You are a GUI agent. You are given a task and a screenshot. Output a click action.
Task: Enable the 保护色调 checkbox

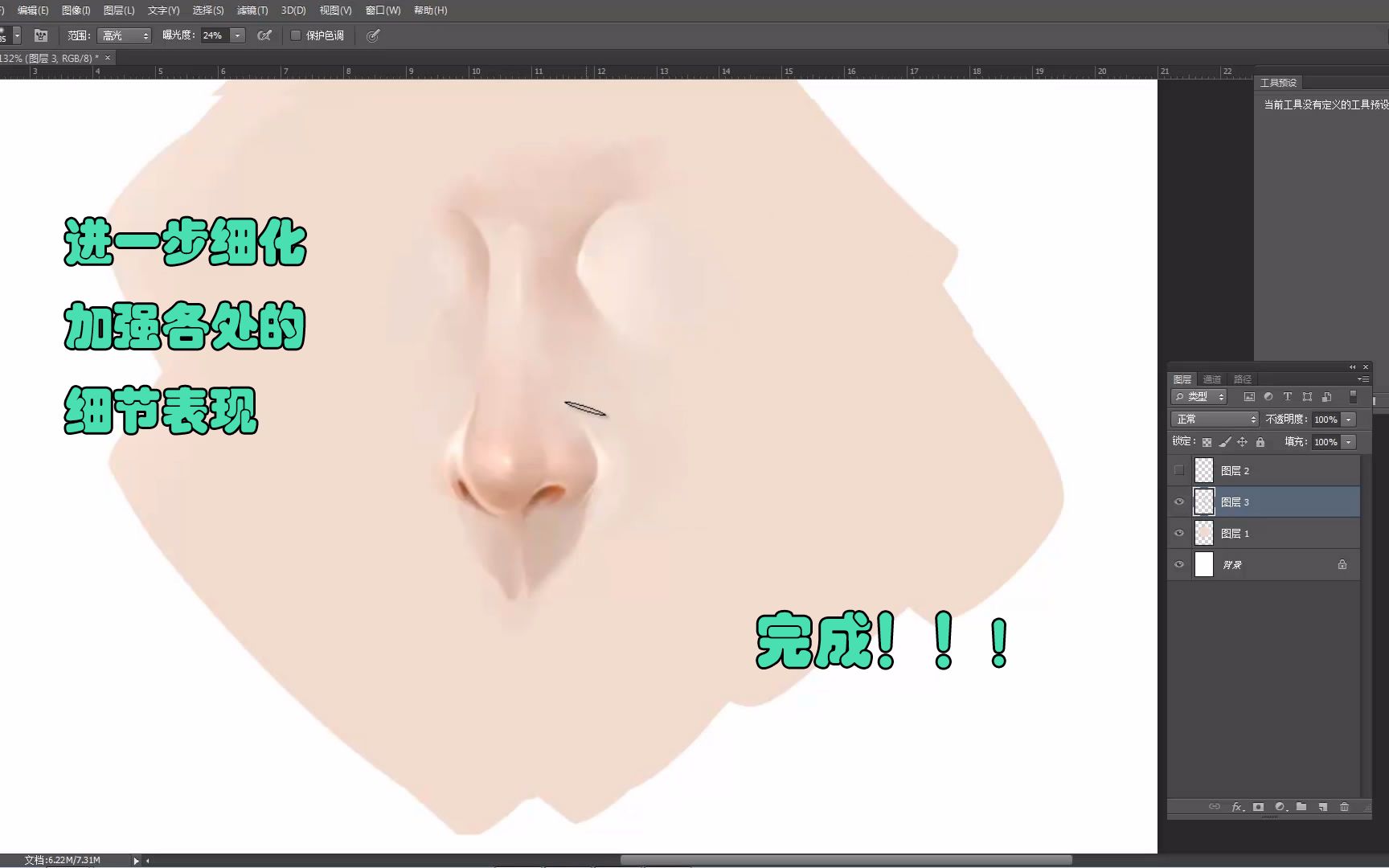point(296,35)
